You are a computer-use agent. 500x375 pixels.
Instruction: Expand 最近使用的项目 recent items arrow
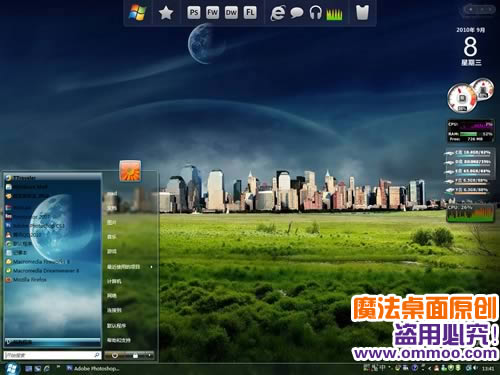pyautogui.click(x=152, y=267)
